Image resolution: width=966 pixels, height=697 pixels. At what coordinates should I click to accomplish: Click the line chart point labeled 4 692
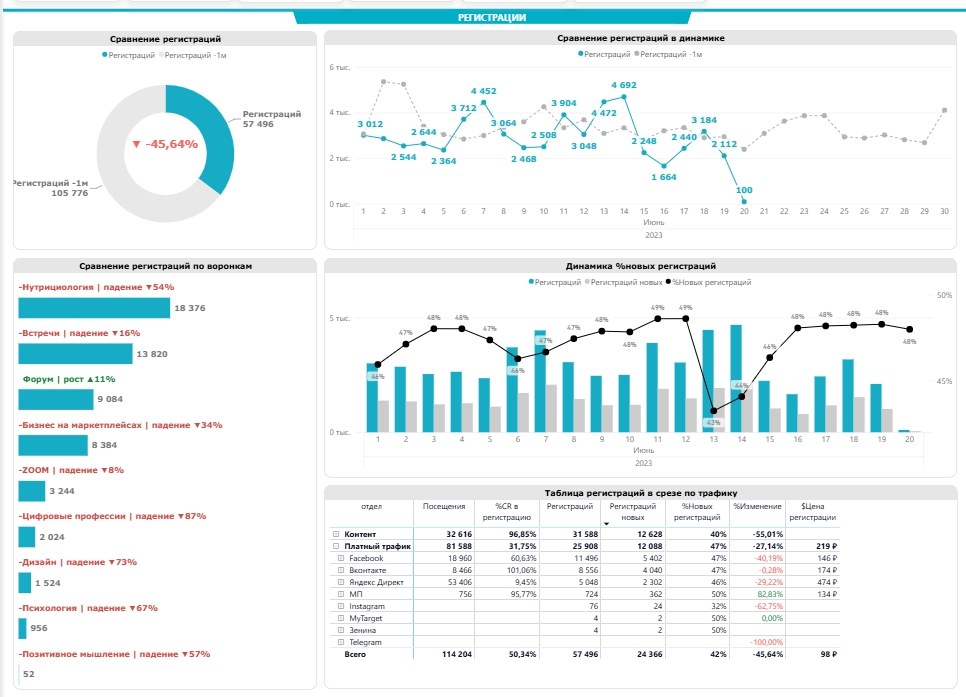pos(624,97)
